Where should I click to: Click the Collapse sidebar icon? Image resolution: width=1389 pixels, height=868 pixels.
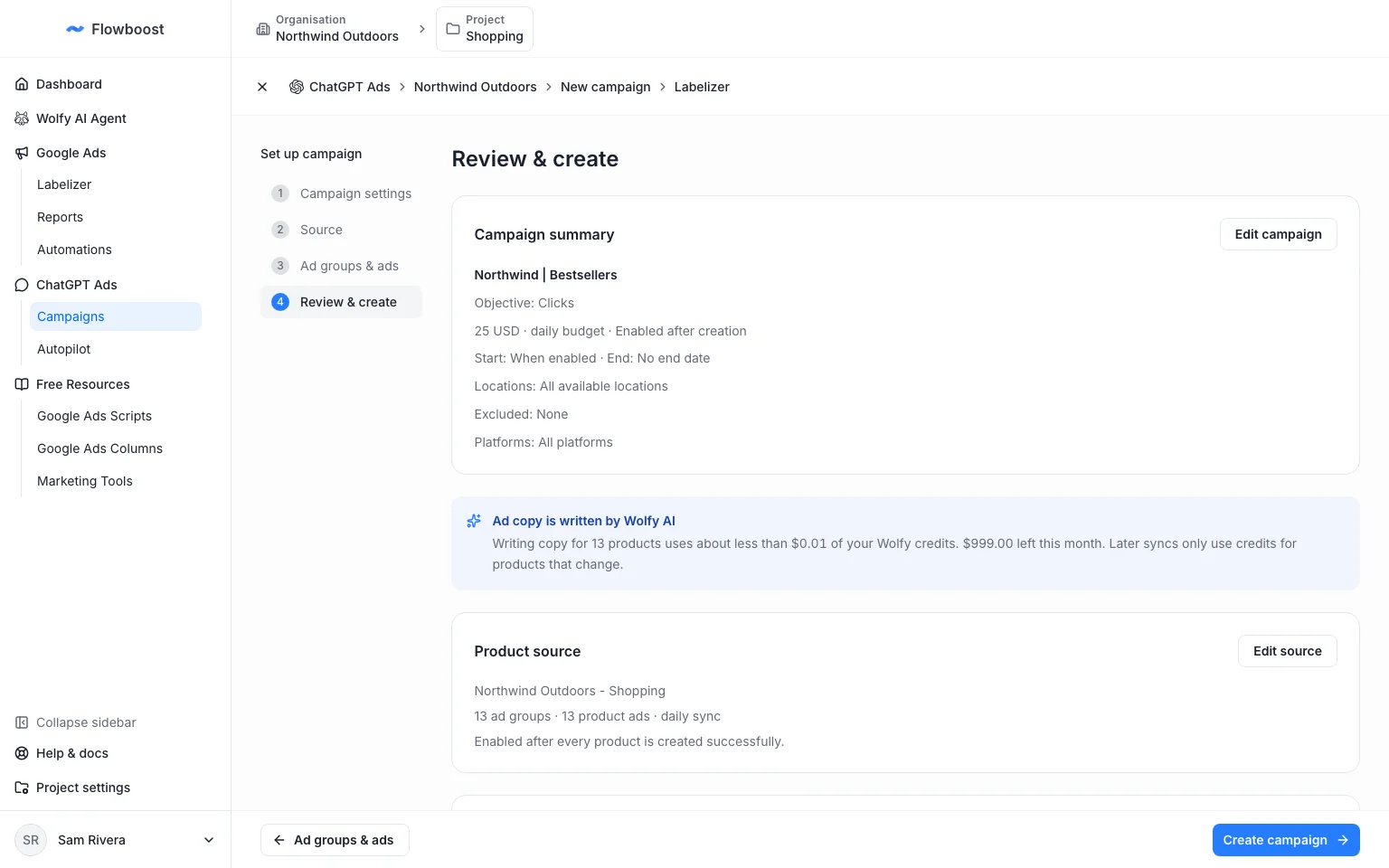(22, 722)
